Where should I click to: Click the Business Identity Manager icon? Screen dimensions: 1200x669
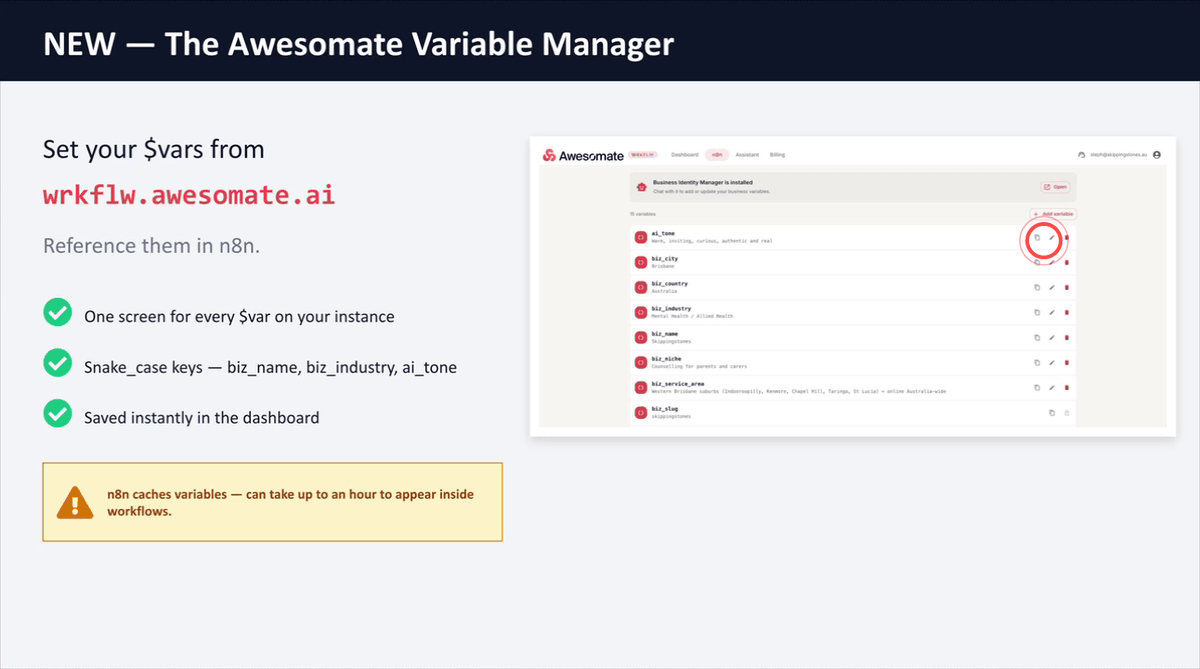point(642,186)
